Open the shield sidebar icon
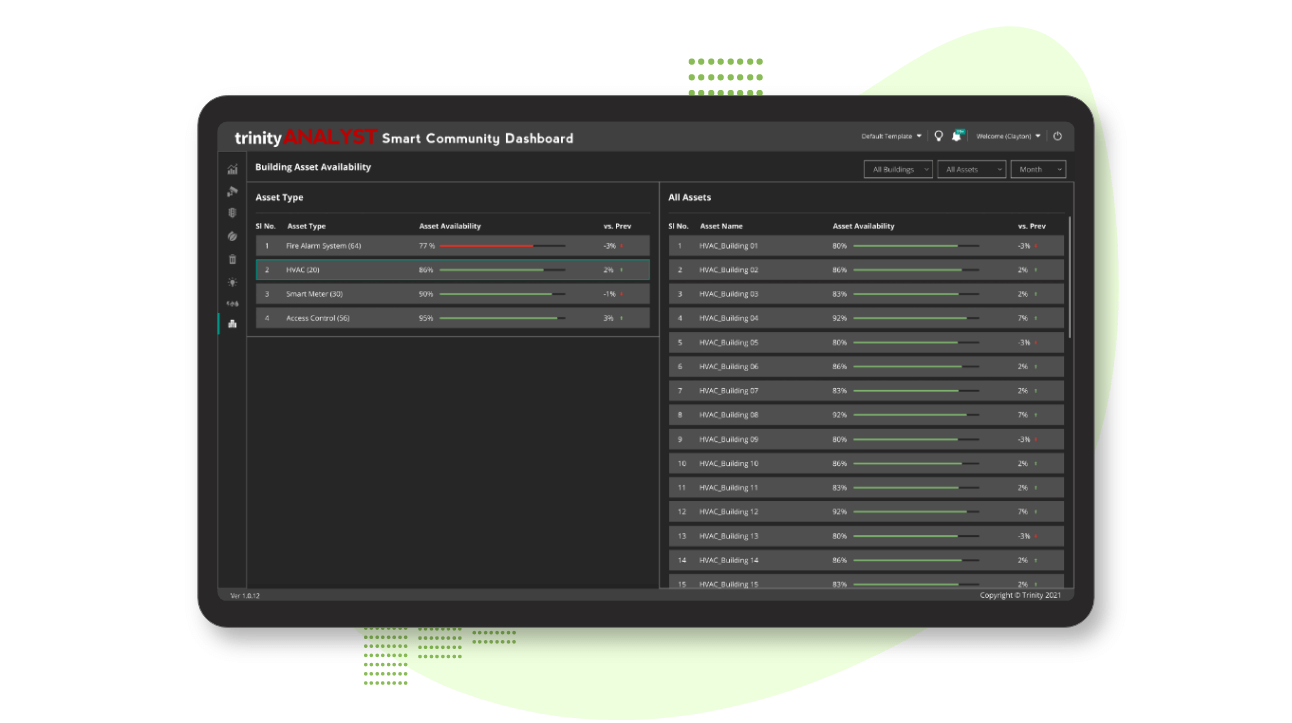Image resolution: width=1292 pixels, height=723 pixels. [232, 213]
